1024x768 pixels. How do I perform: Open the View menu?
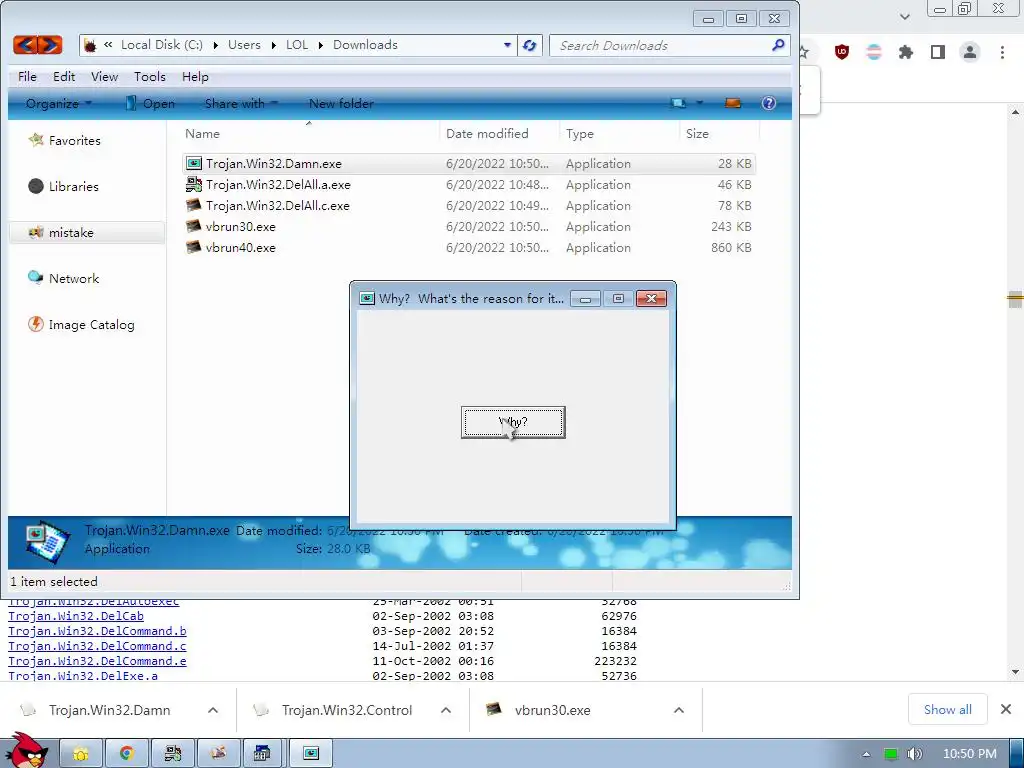[x=104, y=76]
